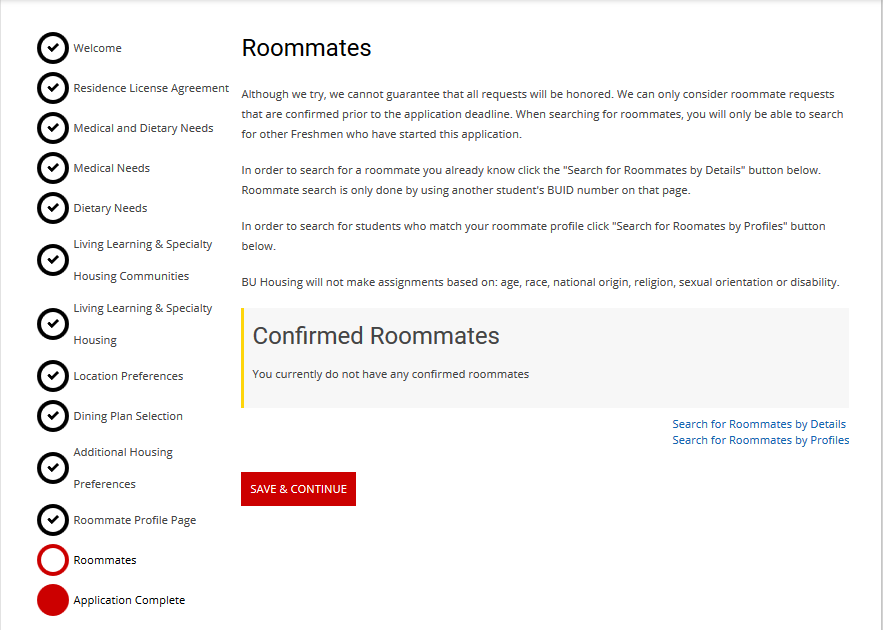Image resolution: width=883 pixels, height=630 pixels.
Task: Click the Confirmed Roommates panel heading
Action: tap(376, 336)
